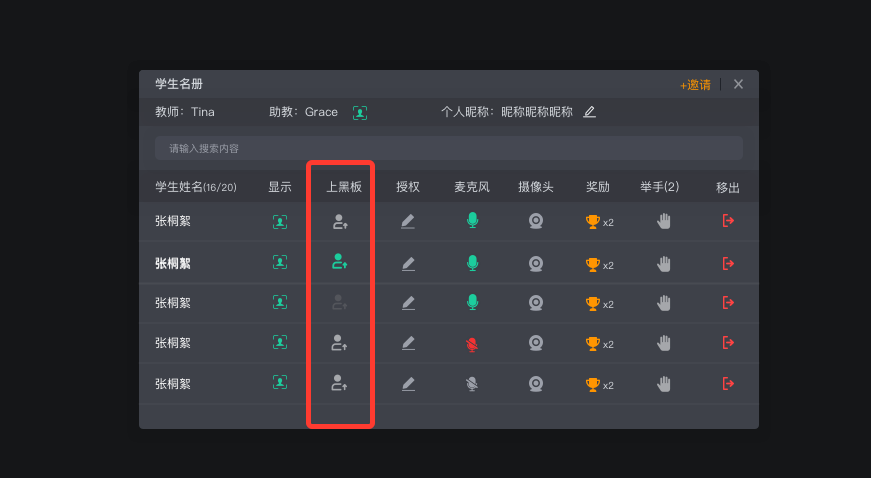Click raise-hand icon in the bold-named row
871x478 pixels.
click(664, 264)
